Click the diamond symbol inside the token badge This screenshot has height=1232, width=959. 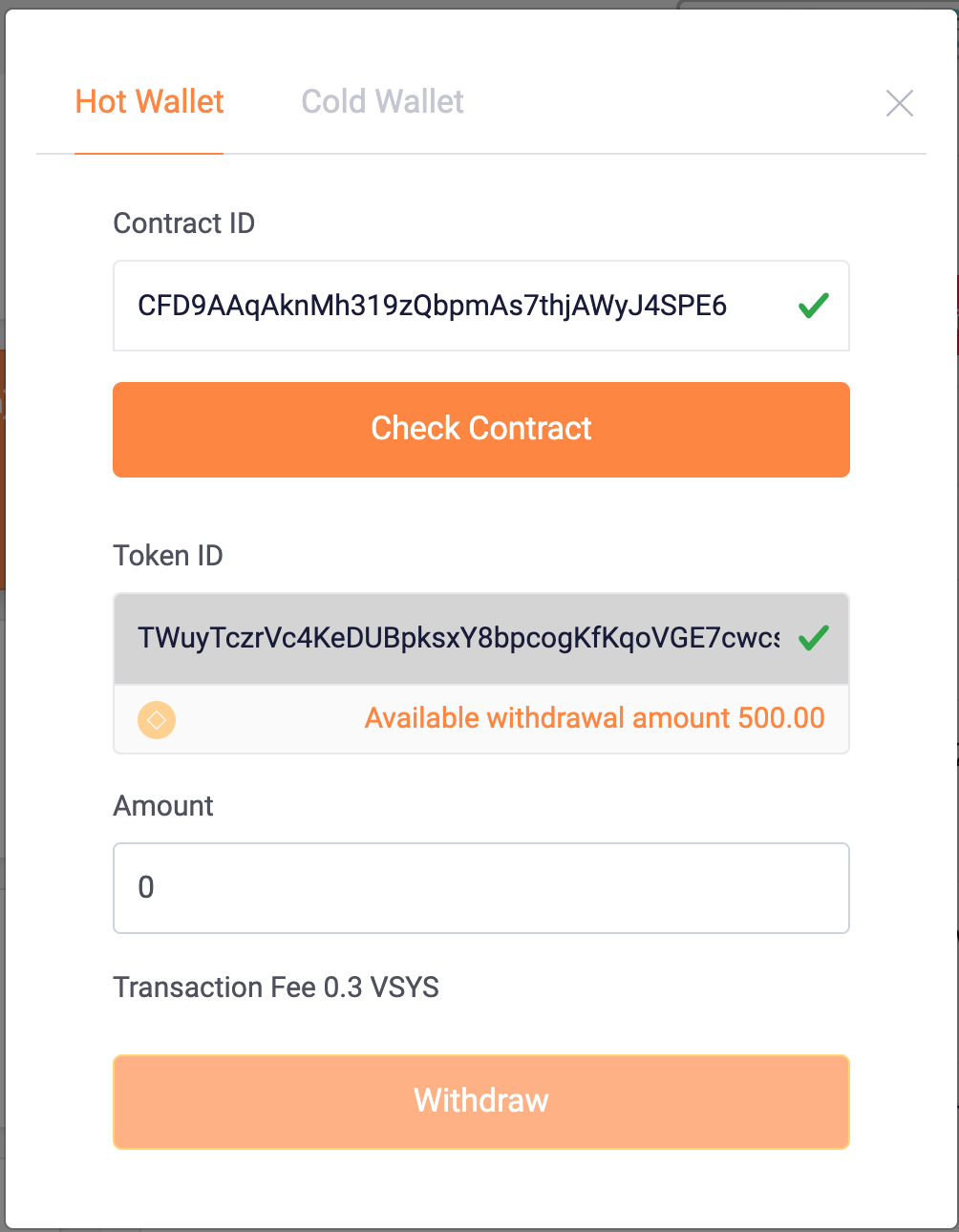tap(156, 718)
